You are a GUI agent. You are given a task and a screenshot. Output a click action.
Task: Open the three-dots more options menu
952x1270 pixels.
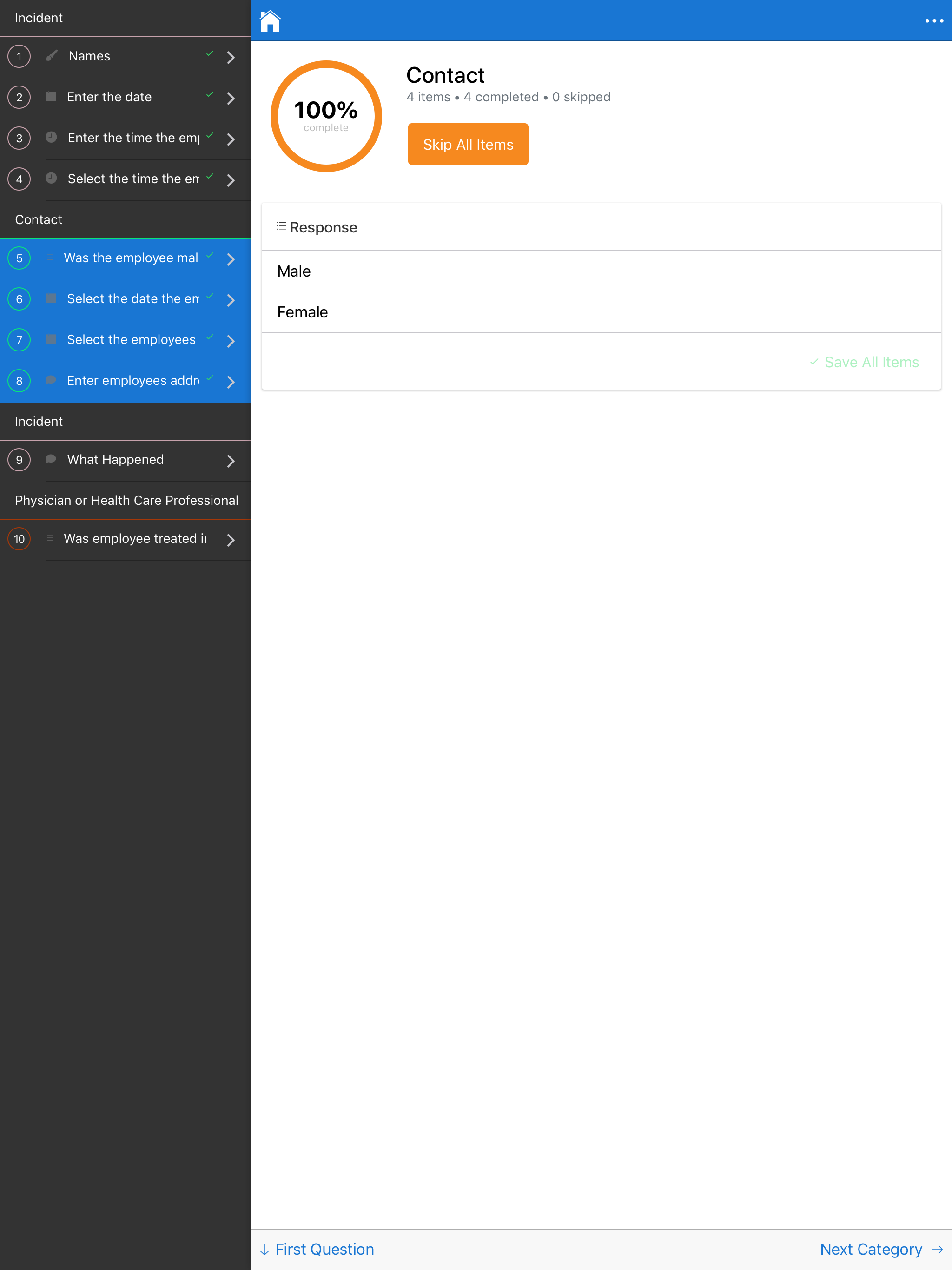(x=933, y=21)
